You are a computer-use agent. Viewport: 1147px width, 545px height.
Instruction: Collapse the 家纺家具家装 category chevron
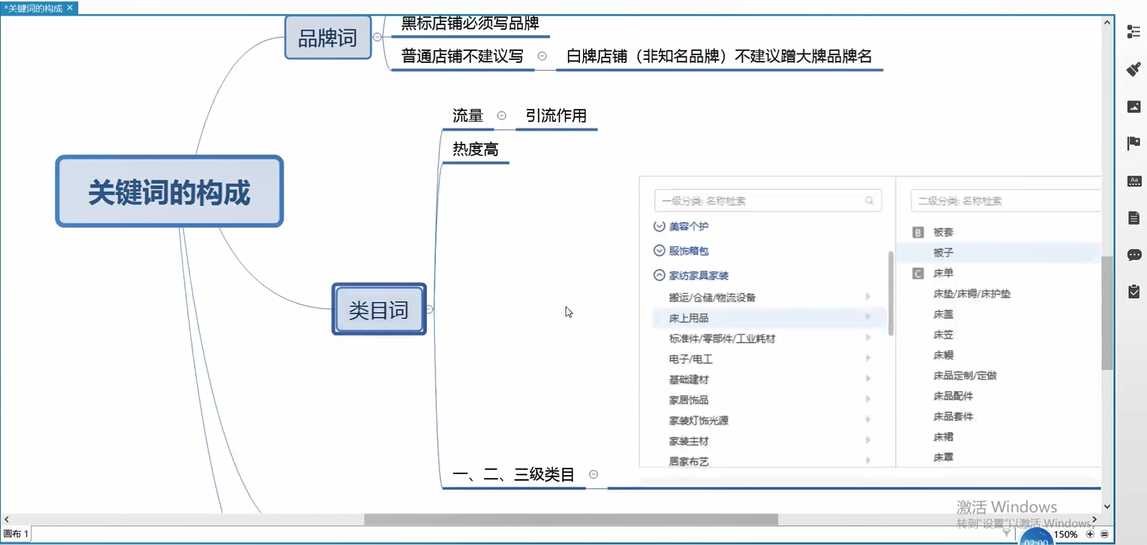pos(659,275)
